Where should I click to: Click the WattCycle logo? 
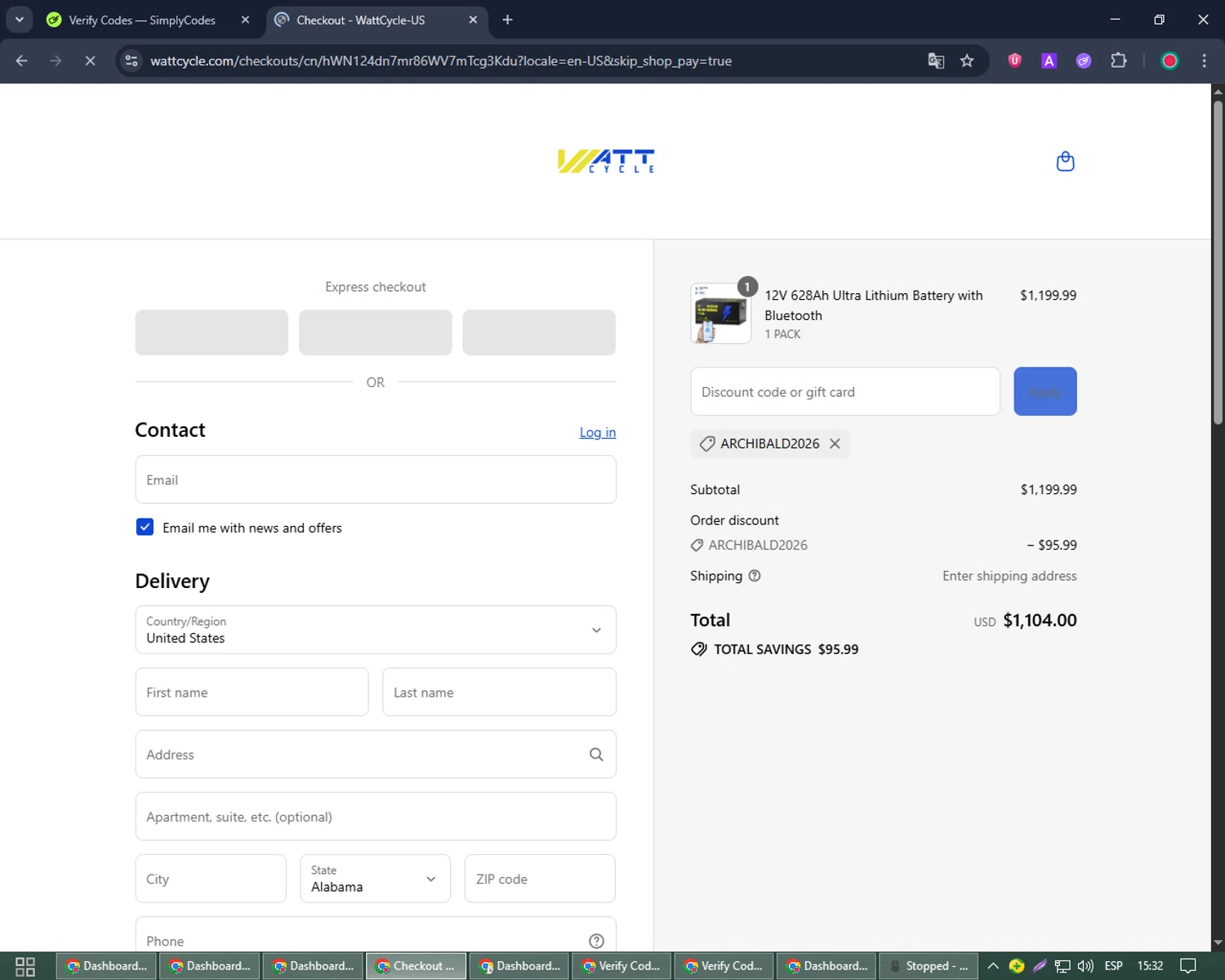coord(606,161)
